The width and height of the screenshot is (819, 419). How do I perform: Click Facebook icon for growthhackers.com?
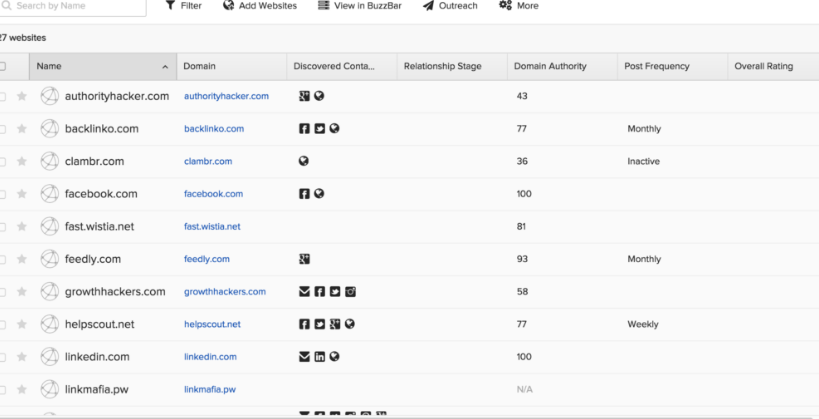[320, 292]
